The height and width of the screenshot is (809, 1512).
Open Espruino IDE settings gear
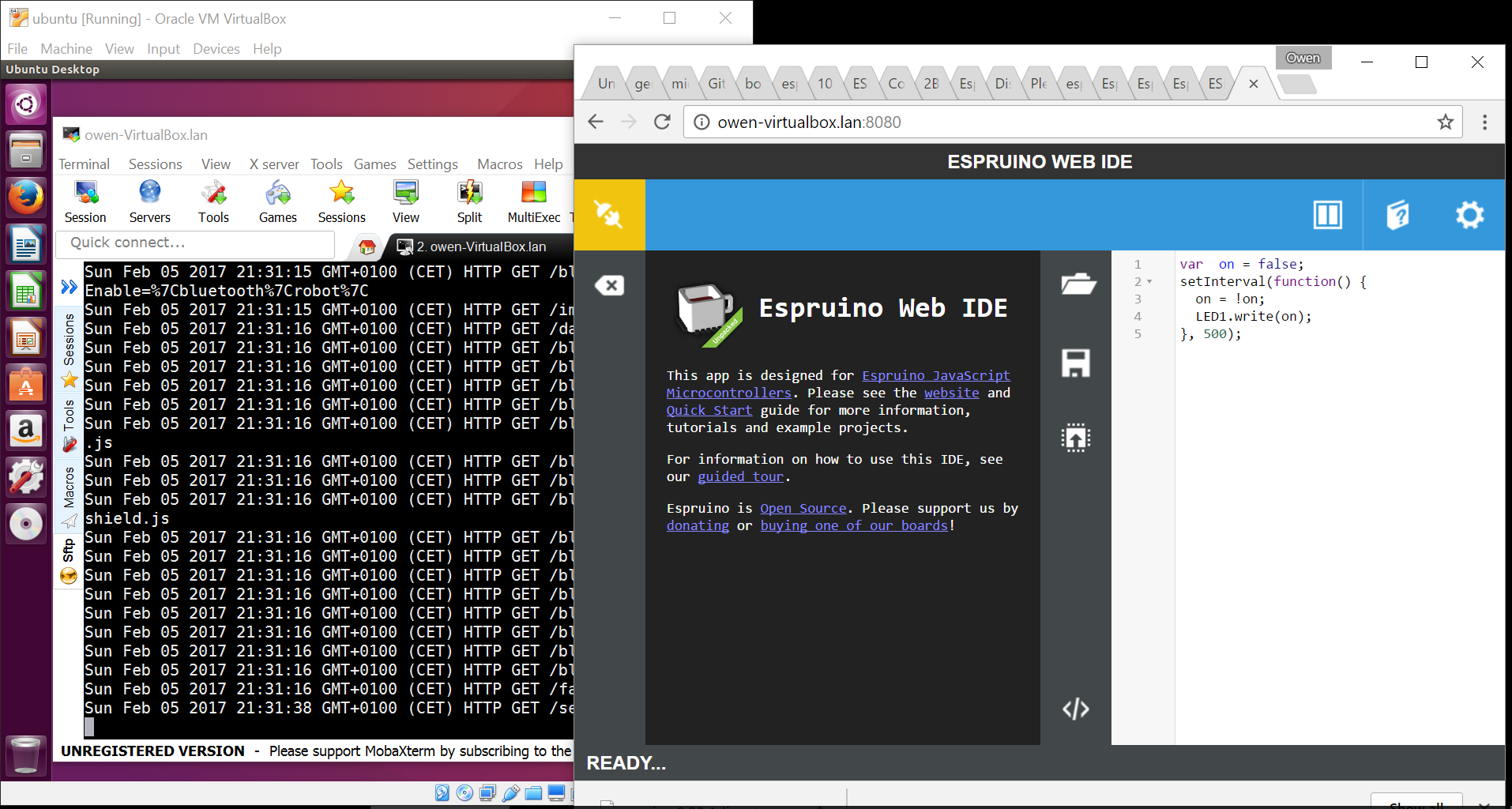tap(1469, 215)
